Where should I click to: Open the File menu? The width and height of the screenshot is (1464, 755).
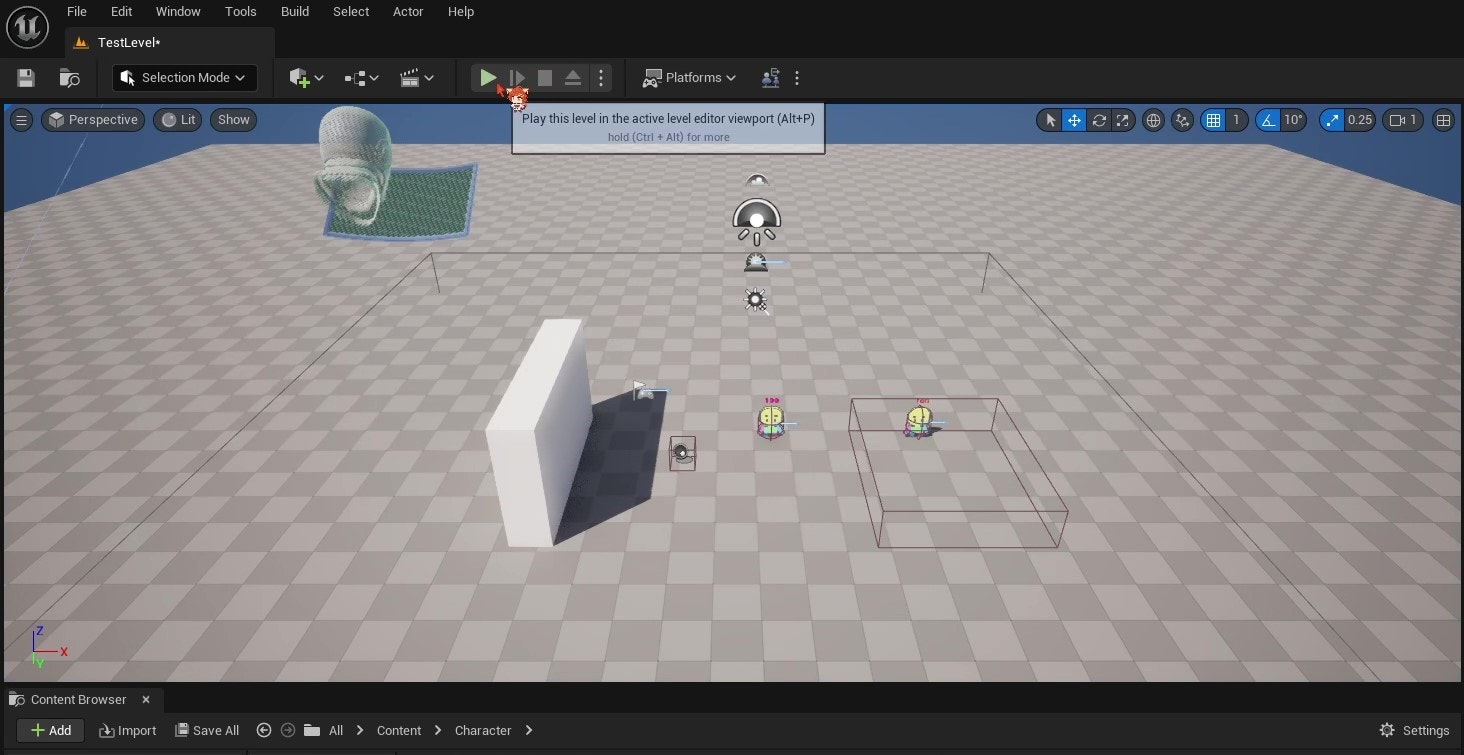pos(77,12)
